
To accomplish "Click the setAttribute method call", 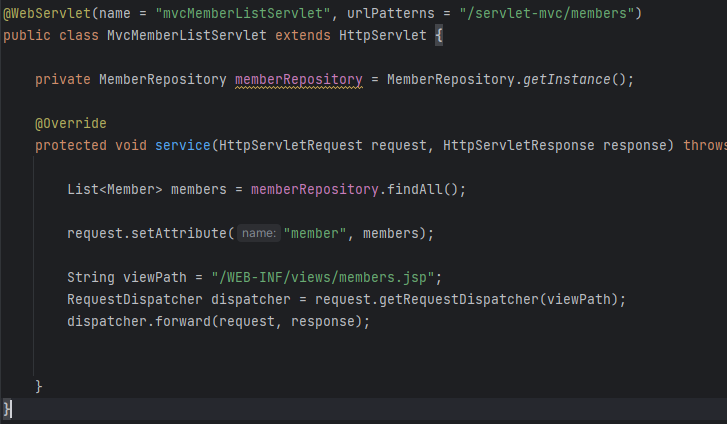I will pyautogui.click(x=179, y=233).
